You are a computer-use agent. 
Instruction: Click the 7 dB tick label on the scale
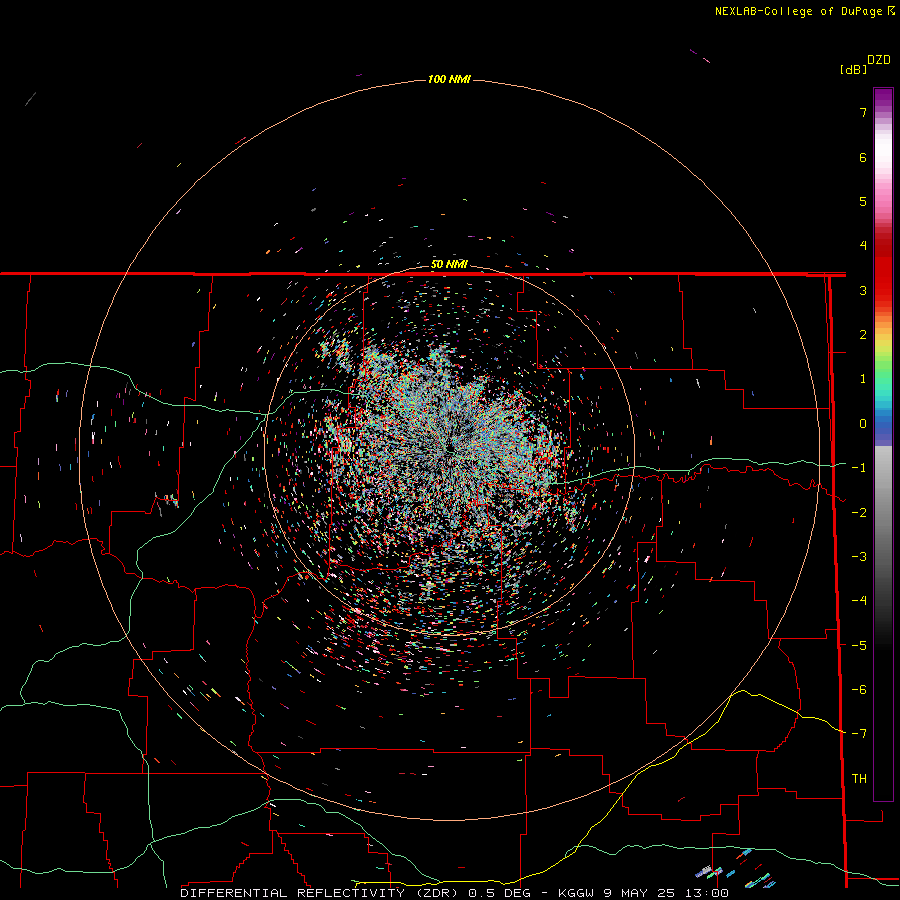863,112
